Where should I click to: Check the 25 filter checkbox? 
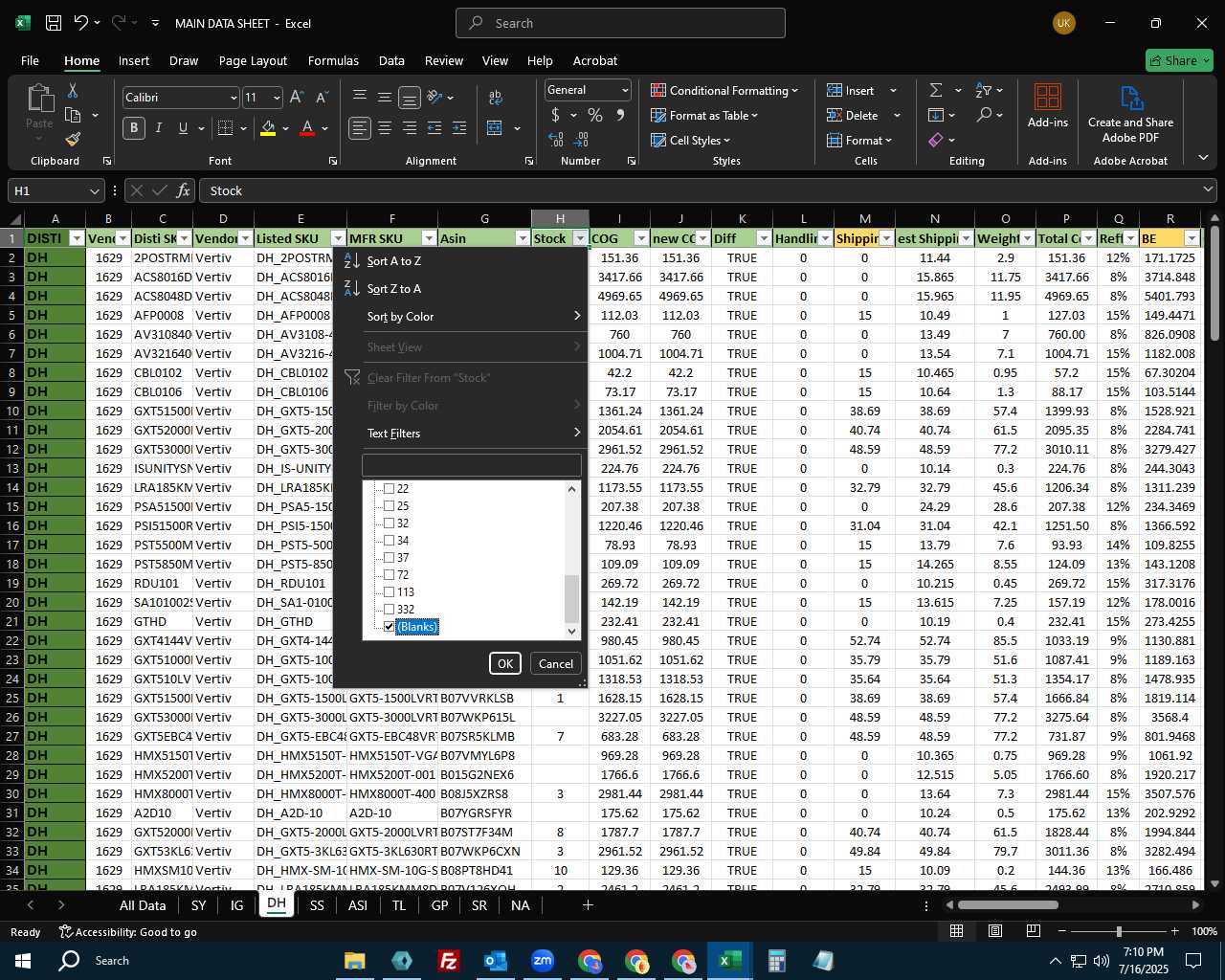pos(389,505)
